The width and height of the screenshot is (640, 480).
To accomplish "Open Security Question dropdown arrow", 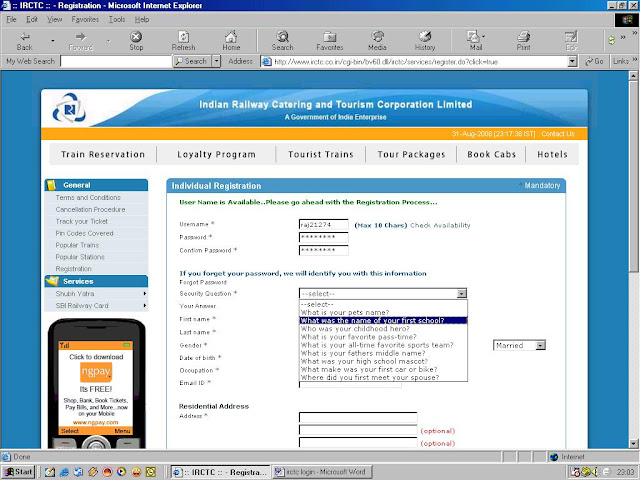I will (462, 293).
